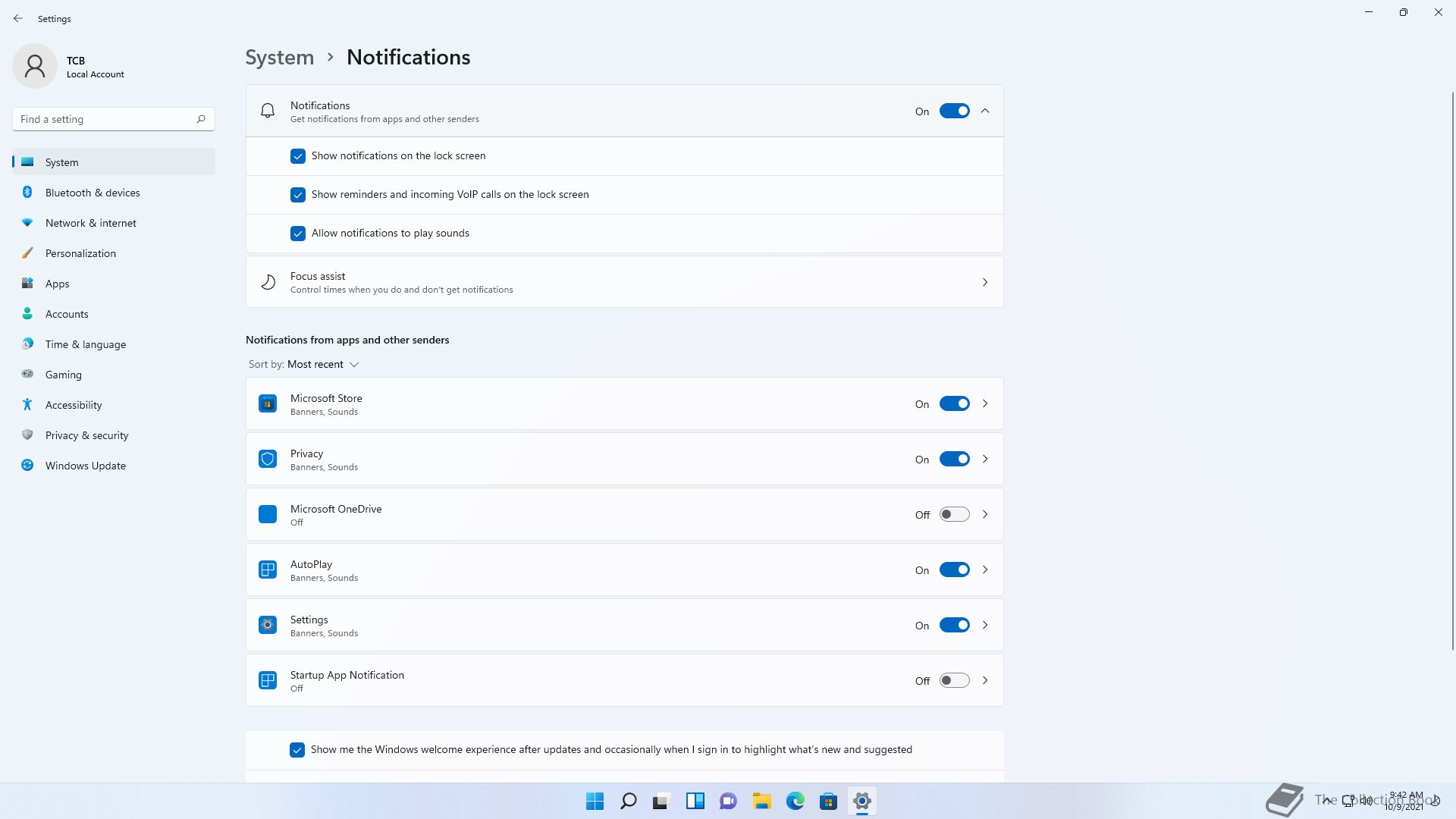Click the Accessibility sidebar icon
This screenshot has width=1456, height=819.
[27, 405]
